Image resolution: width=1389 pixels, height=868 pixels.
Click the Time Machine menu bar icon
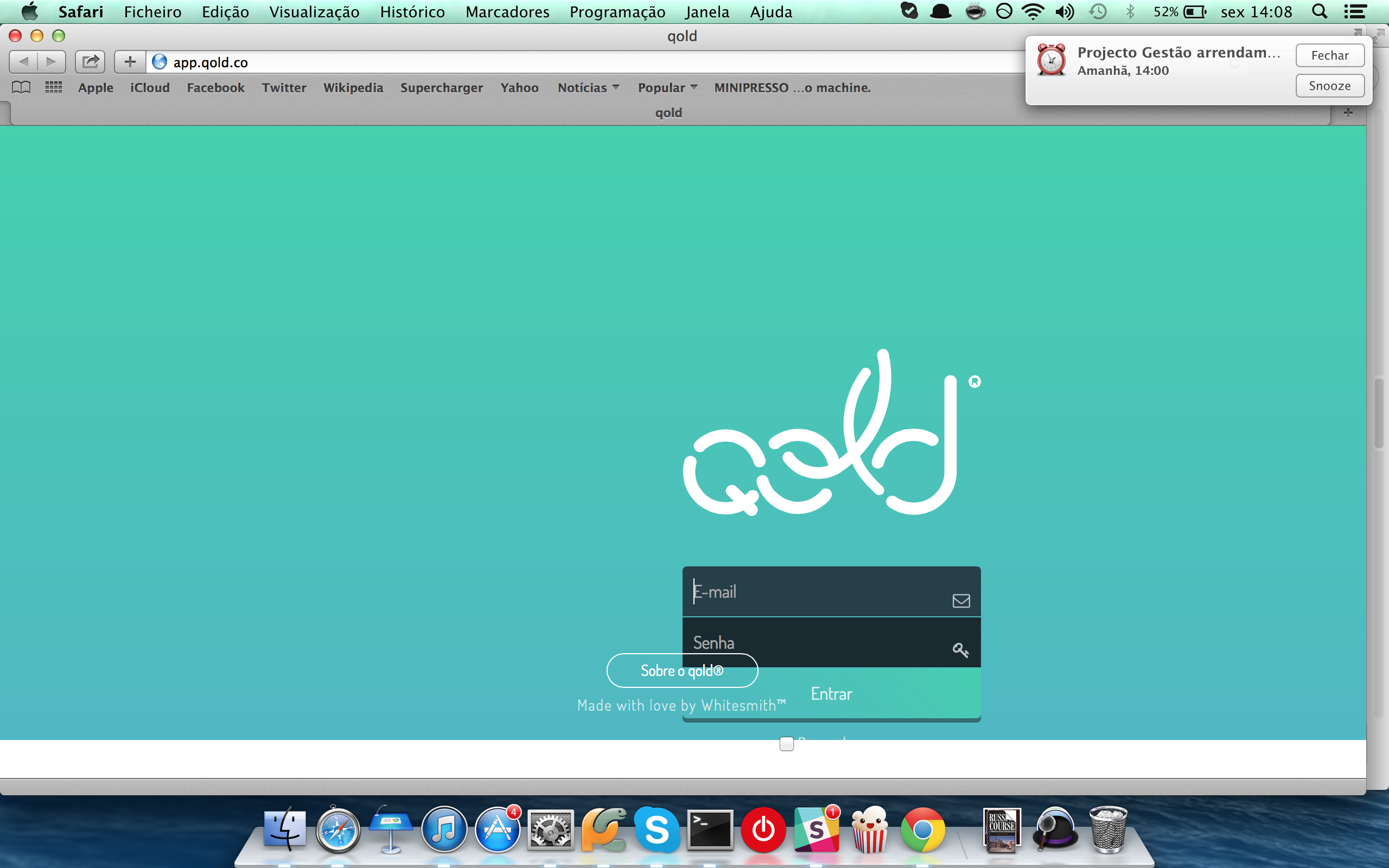[x=1098, y=11]
